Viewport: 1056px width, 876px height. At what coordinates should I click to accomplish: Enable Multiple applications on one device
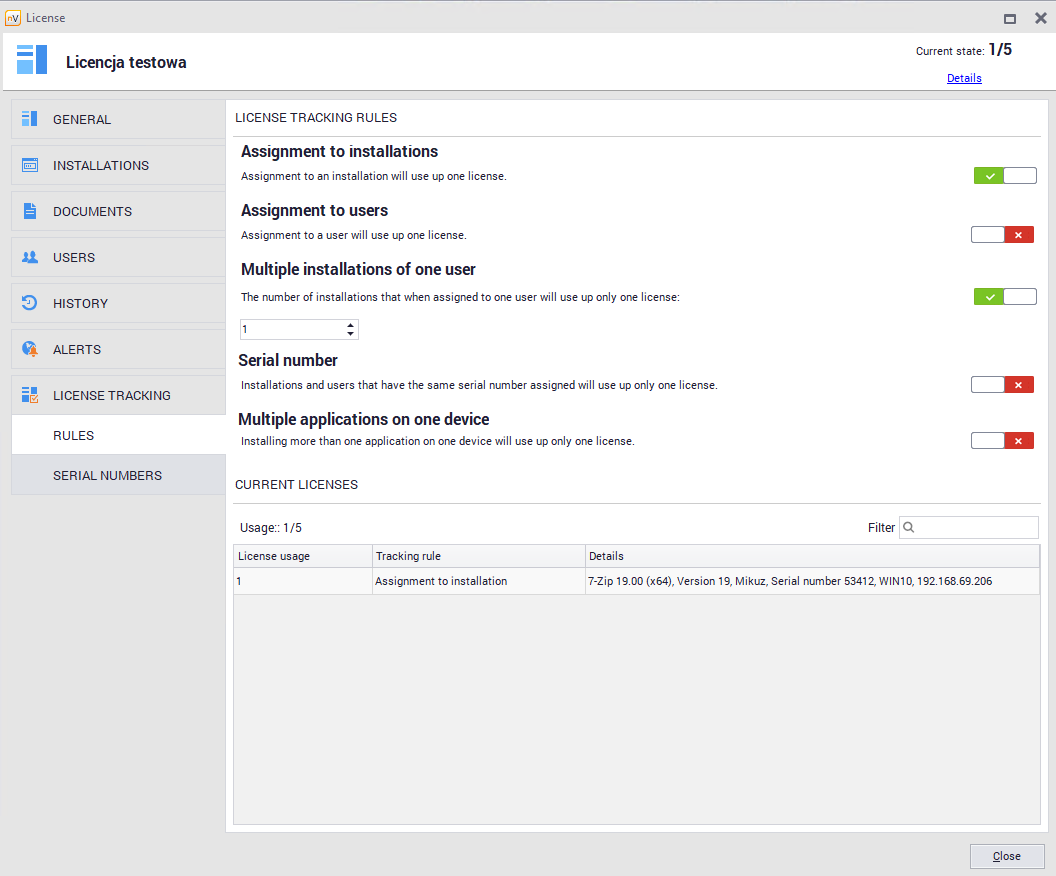click(x=1002, y=441)
